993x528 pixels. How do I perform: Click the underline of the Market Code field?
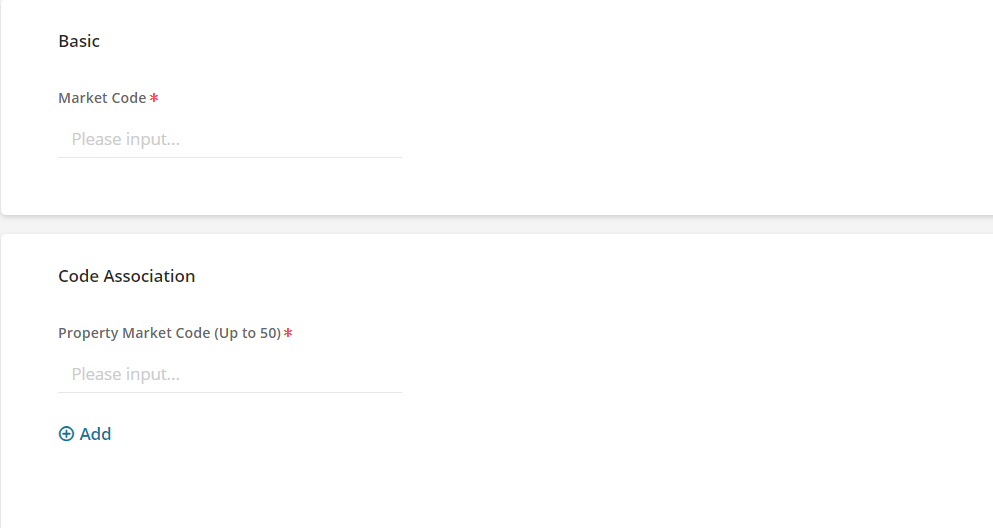pos(230,157)
